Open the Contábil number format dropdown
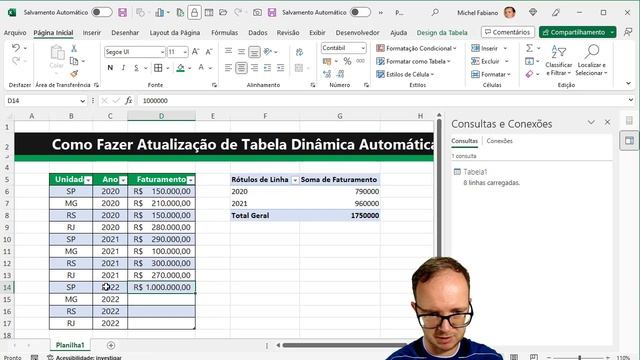Image resolution: width=640 pixels, height=360 pixels. pos(363,48)
